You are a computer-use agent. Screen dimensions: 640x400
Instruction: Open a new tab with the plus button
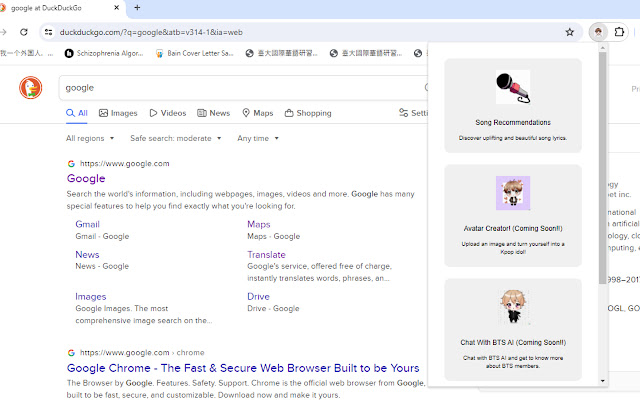coord(137,7)
